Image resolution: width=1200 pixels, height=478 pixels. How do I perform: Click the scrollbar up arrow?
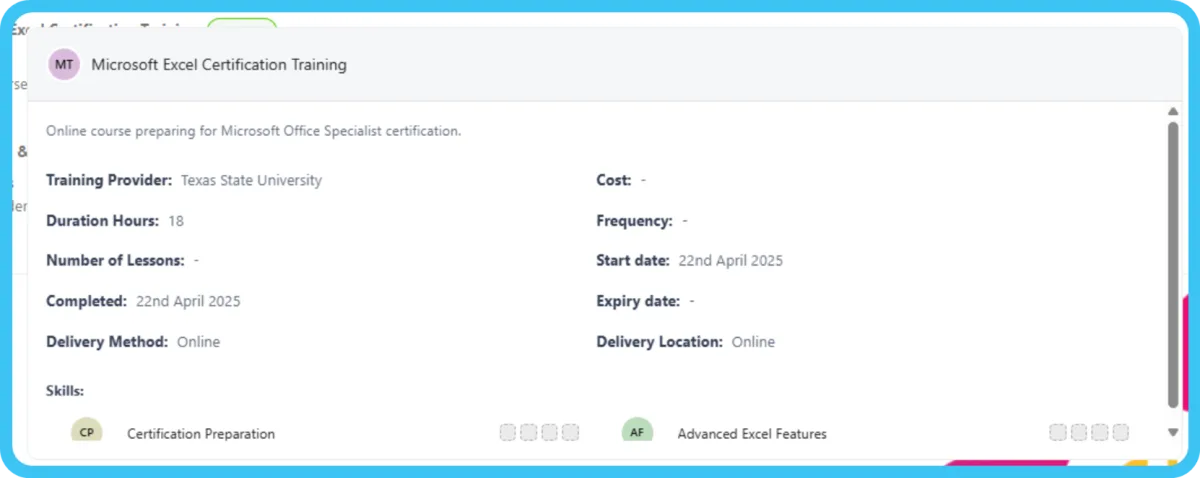point(1174,111)
